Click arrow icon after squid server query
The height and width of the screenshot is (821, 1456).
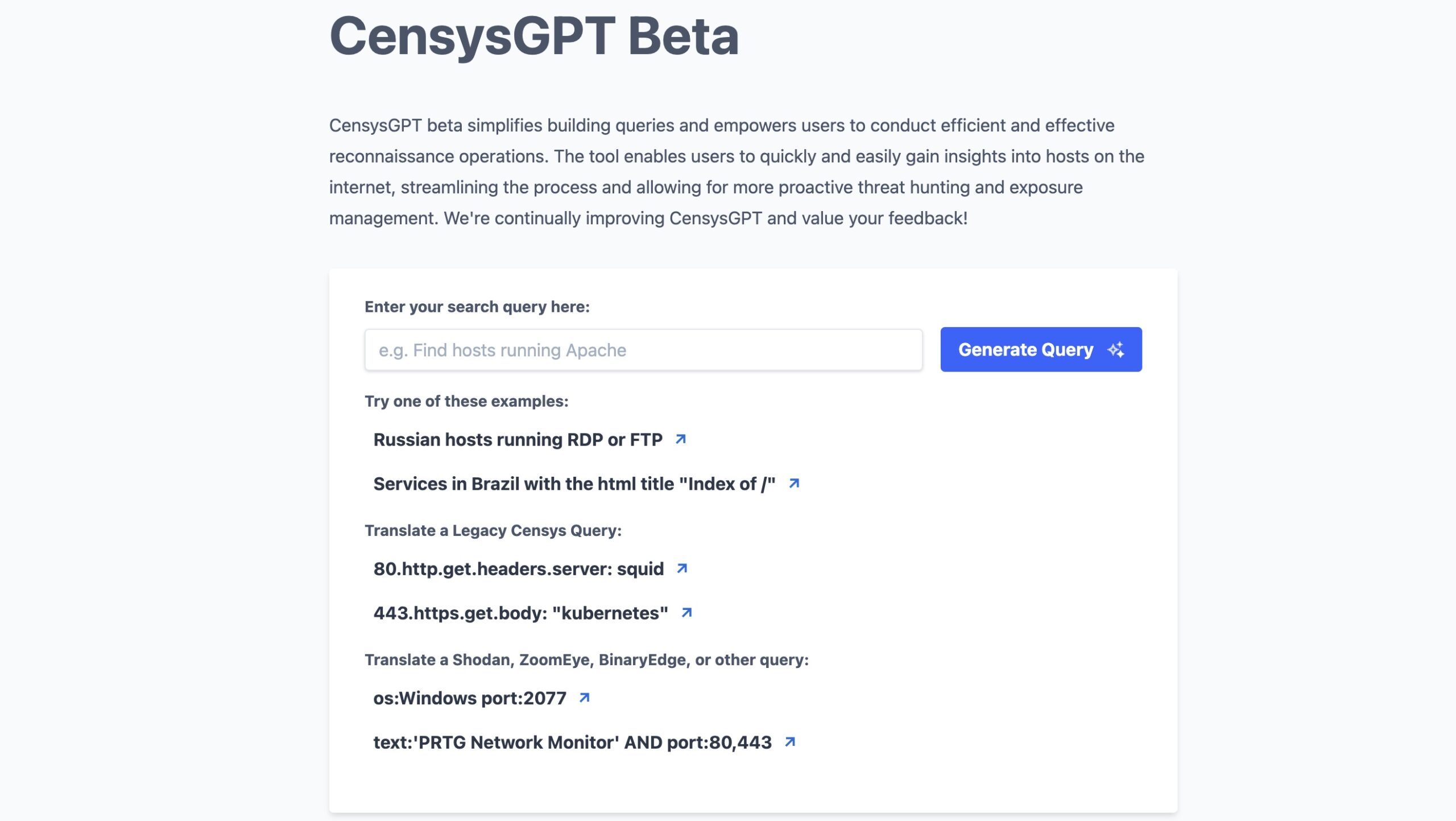click(x=682, y=568)
